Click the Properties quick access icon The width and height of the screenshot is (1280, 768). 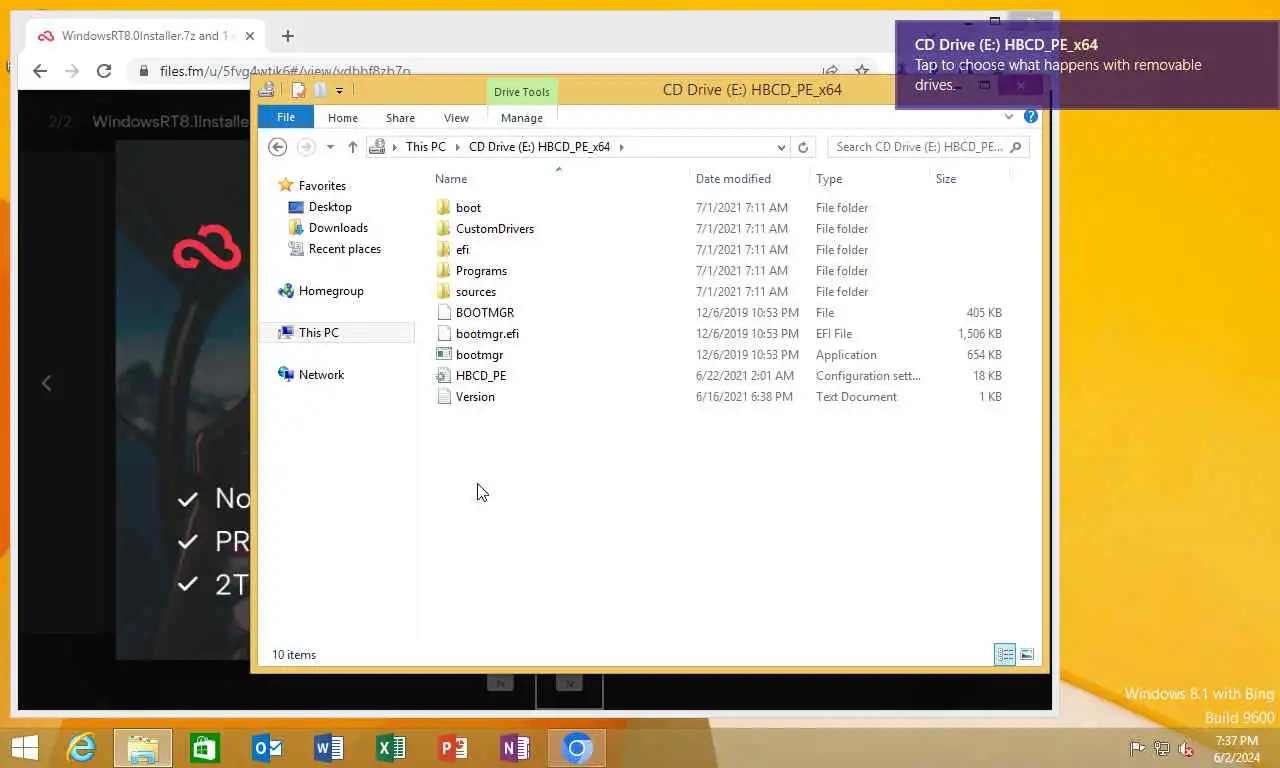(298, 90)
